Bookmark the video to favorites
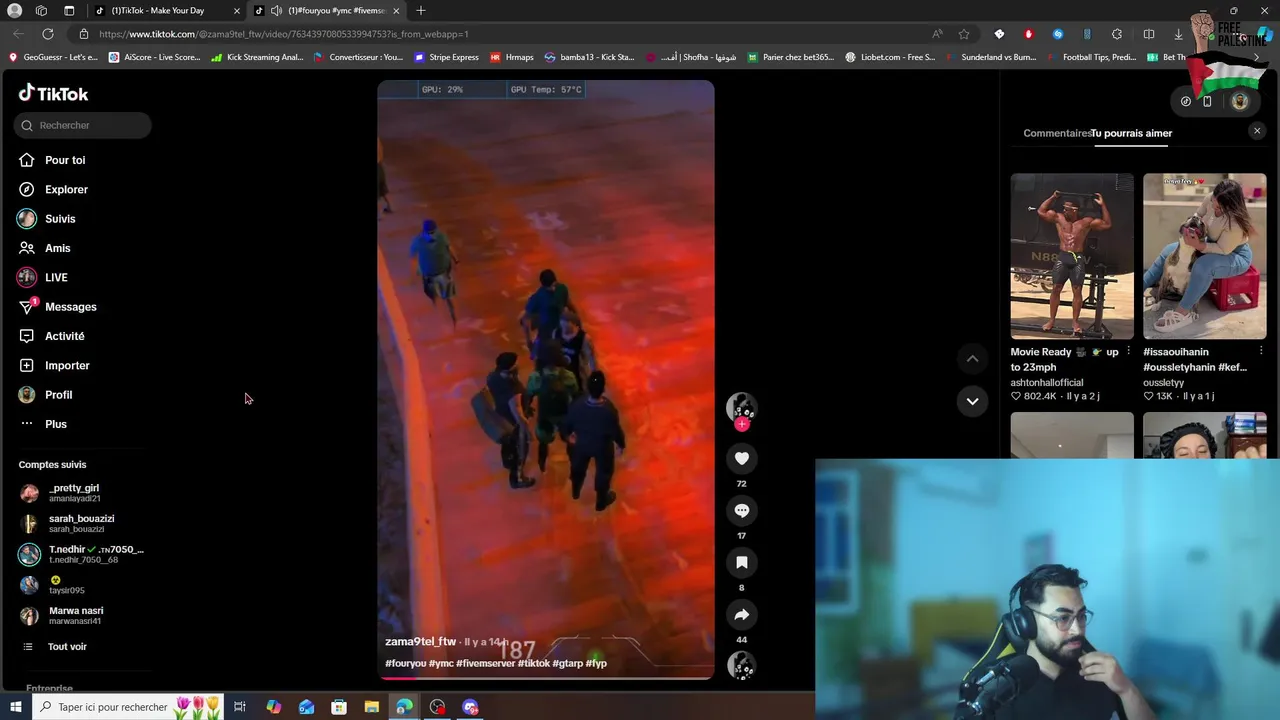Viewport: 1280px width, 720px height. 742,563
